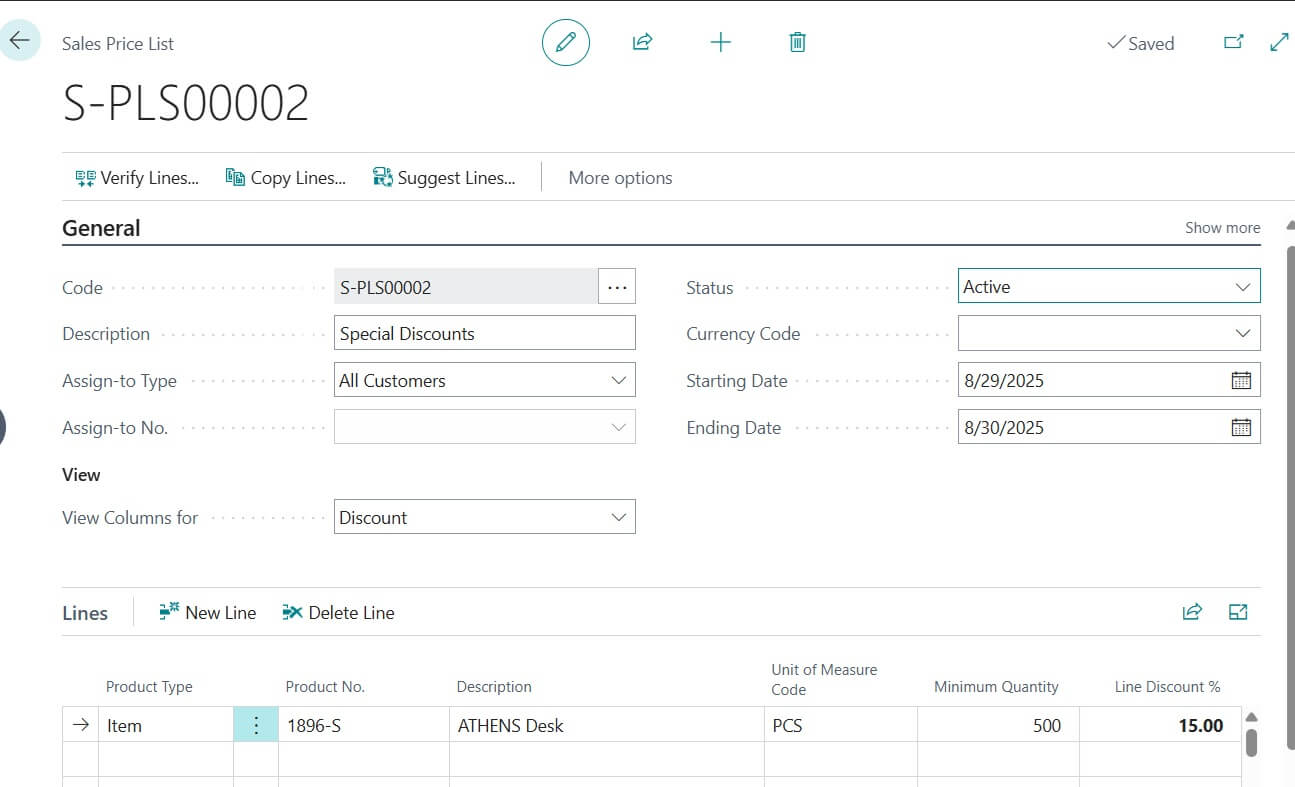1295x787 pixels.
Task: Open the Status dropdown
Action: point(1243,286)
